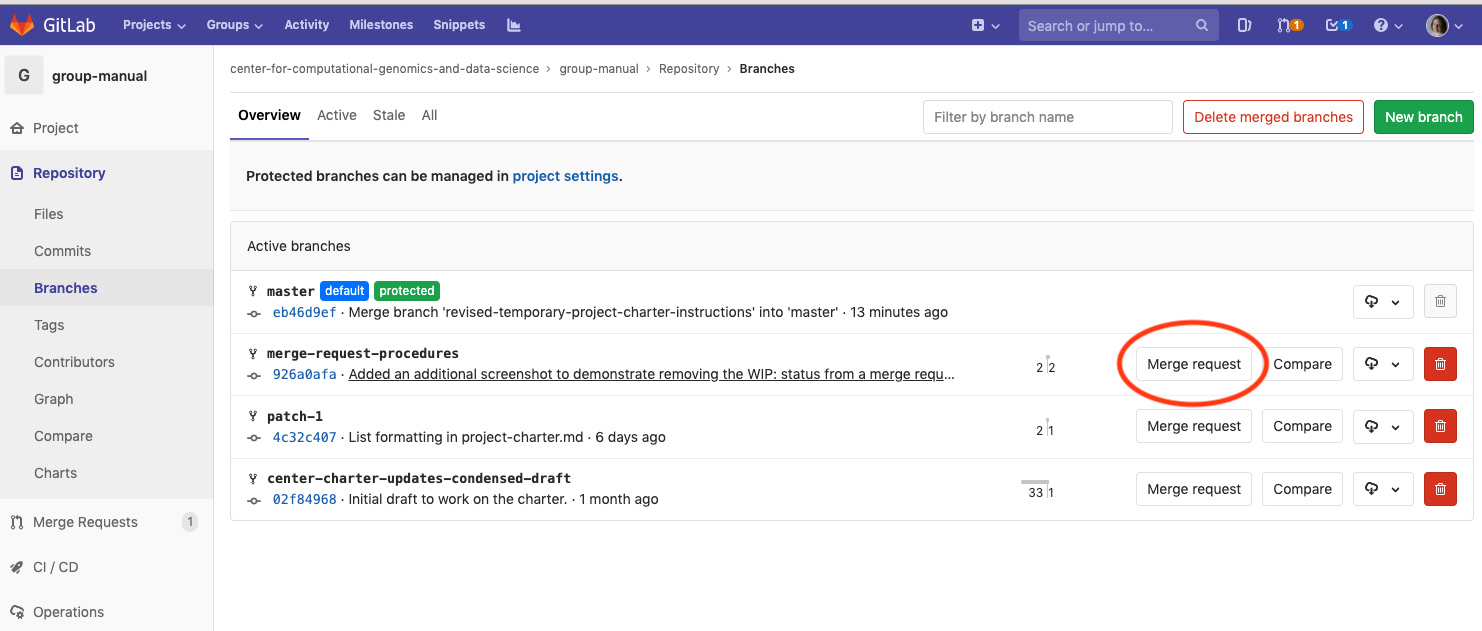Click the Filter by branch name field

pos(1047,117)
